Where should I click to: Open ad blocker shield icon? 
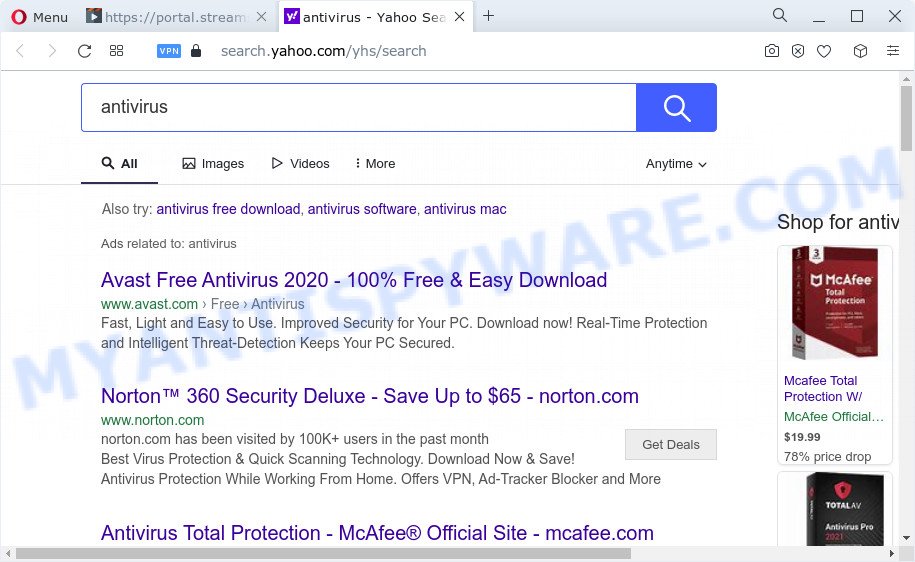tap(798, 51)
